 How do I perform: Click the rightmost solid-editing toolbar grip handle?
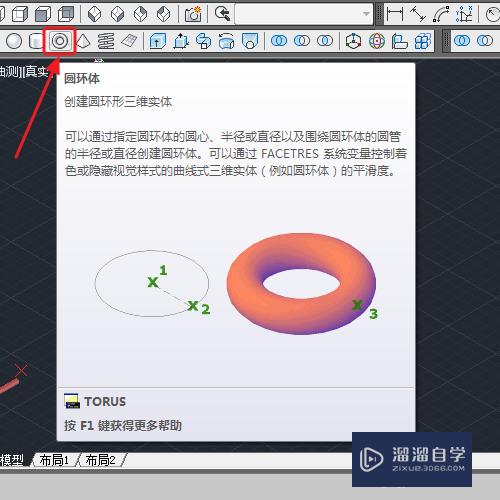(x=446, y=41)
